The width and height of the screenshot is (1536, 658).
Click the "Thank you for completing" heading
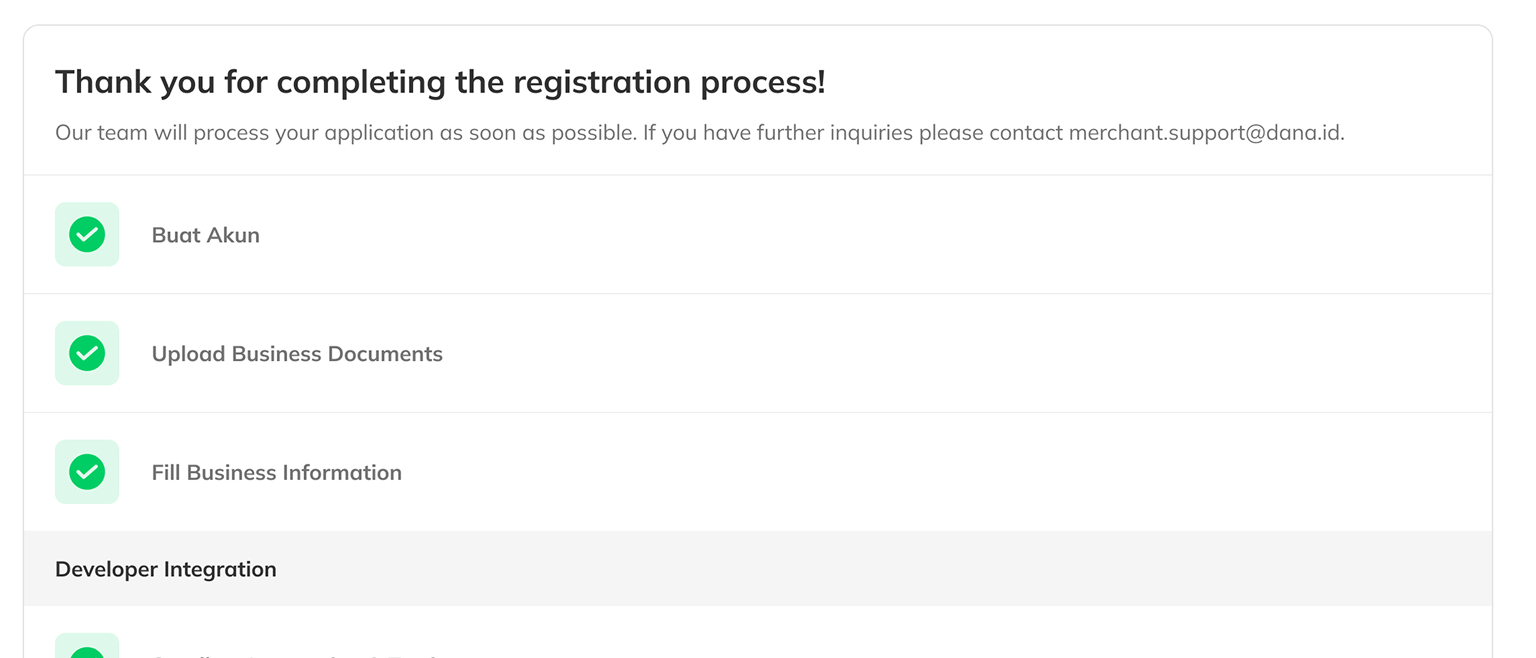(x=440, y=82)
